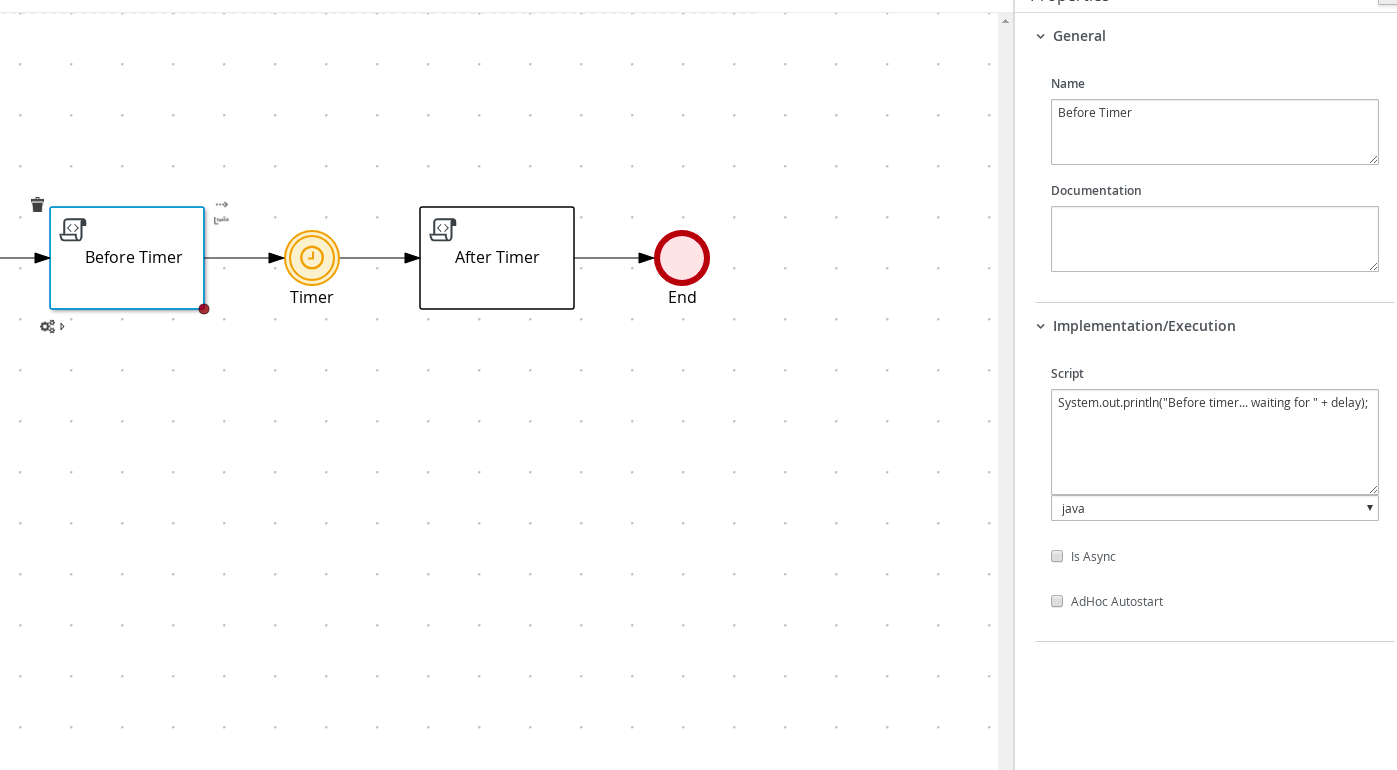Screen dimensions: 1397x770
Task: Collapse the Implementation/Execution section
Action: coord(1041,326)
